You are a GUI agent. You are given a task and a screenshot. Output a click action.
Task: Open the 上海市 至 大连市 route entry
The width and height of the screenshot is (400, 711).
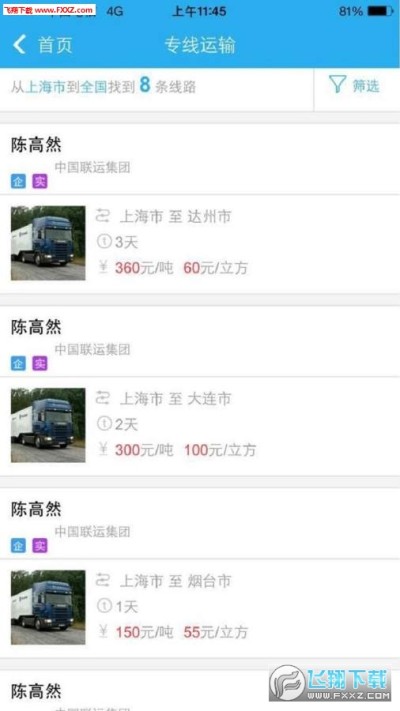pyautogui.click(x=200, y=426)
